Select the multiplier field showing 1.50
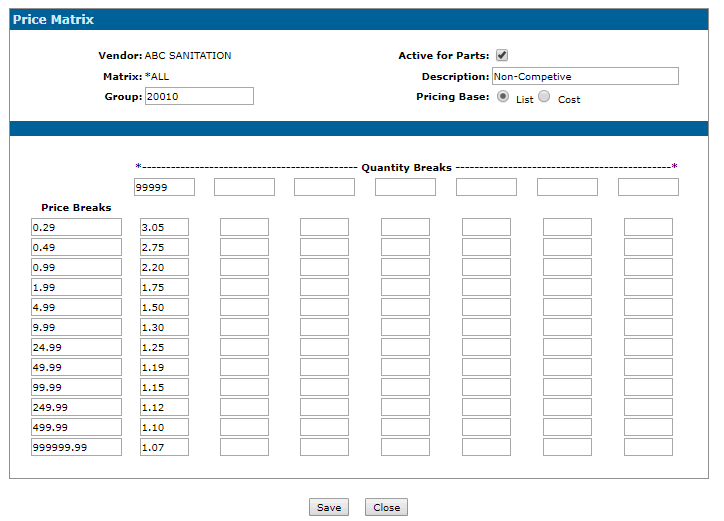 tap(164, 307)
